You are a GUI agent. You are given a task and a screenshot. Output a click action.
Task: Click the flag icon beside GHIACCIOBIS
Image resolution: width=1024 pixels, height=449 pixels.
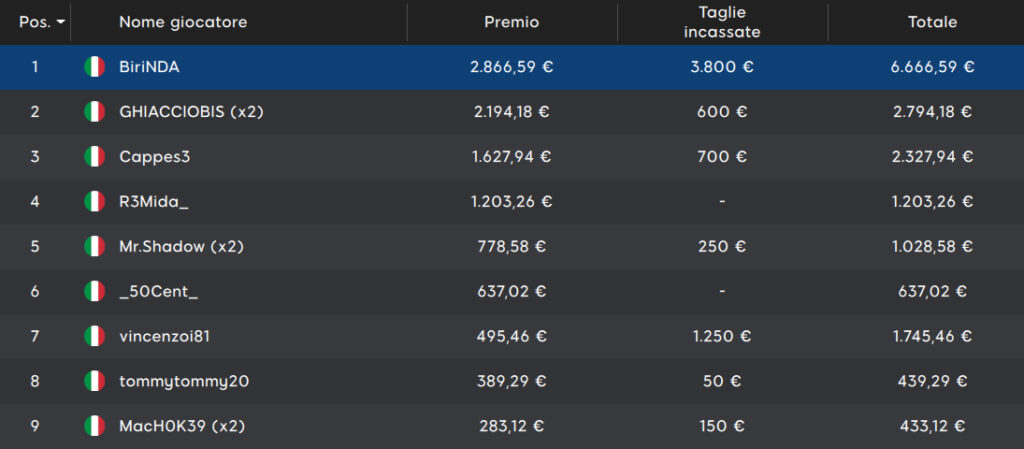95,112
